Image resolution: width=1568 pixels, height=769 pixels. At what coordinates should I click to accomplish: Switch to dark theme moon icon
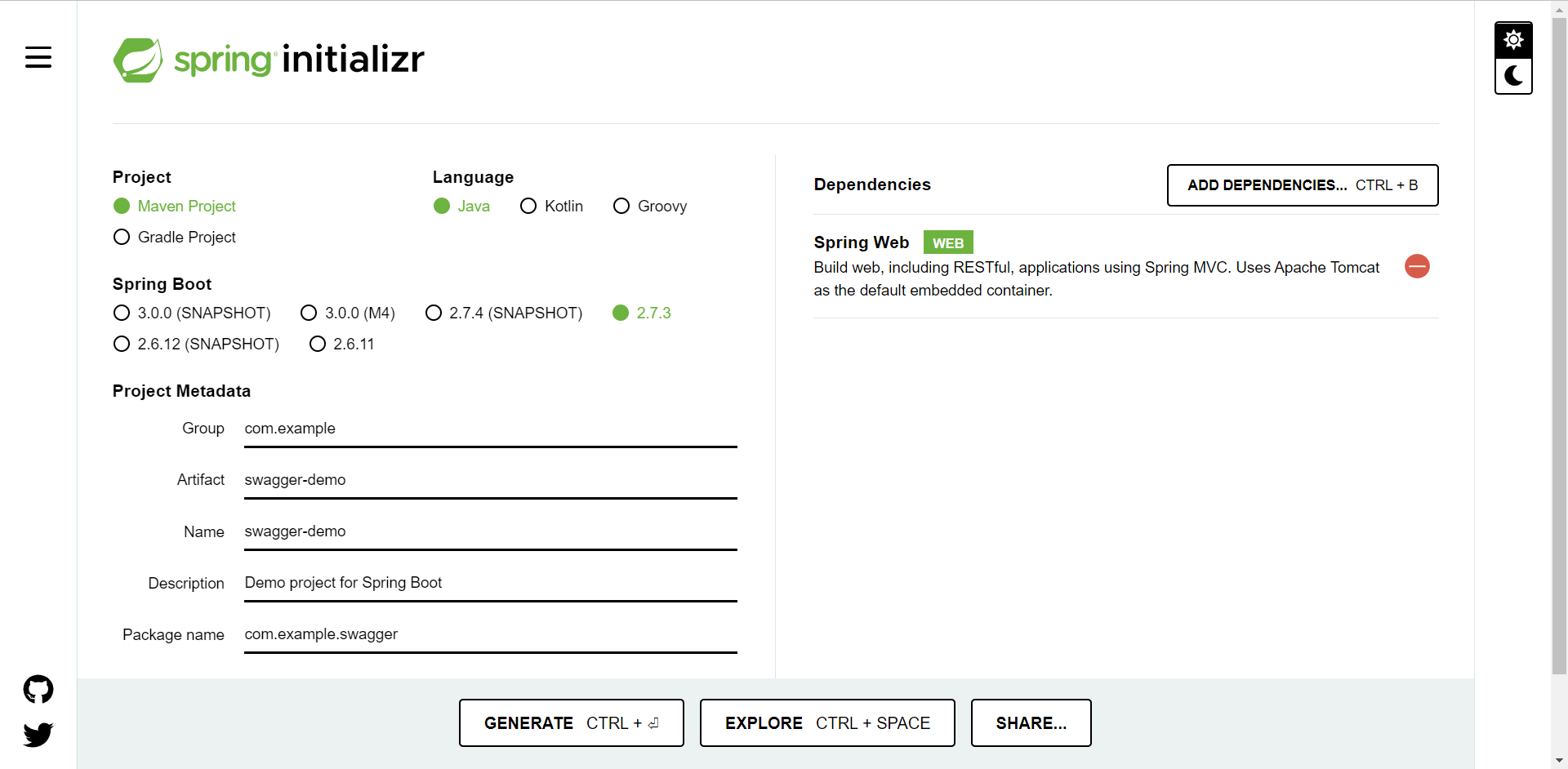click(x=1513, y=76)
